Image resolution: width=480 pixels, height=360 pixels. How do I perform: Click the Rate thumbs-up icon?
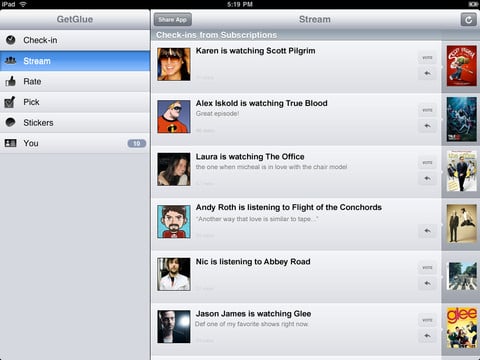(x=11, y=81)
